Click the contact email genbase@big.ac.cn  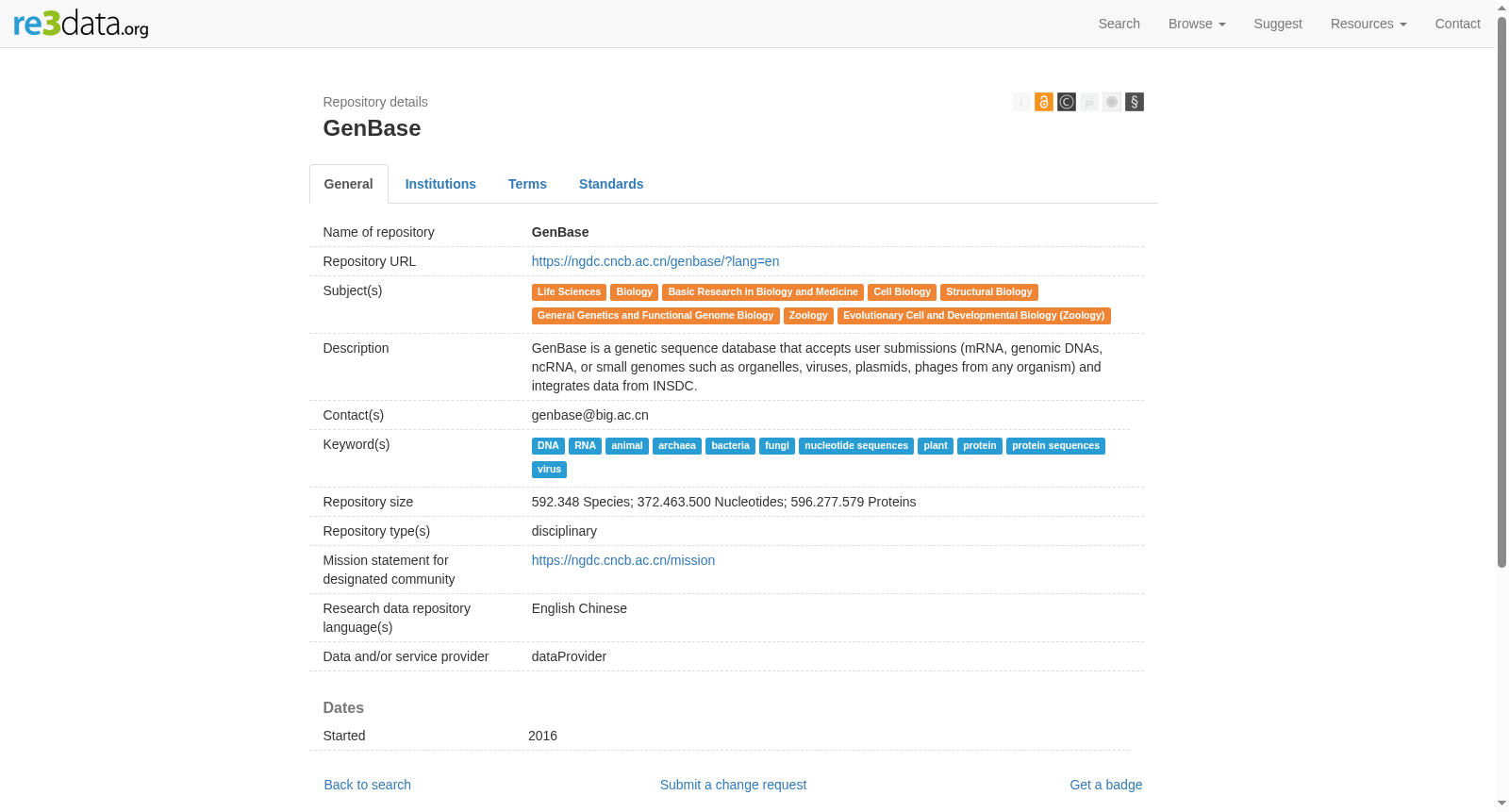coord(590,415)
